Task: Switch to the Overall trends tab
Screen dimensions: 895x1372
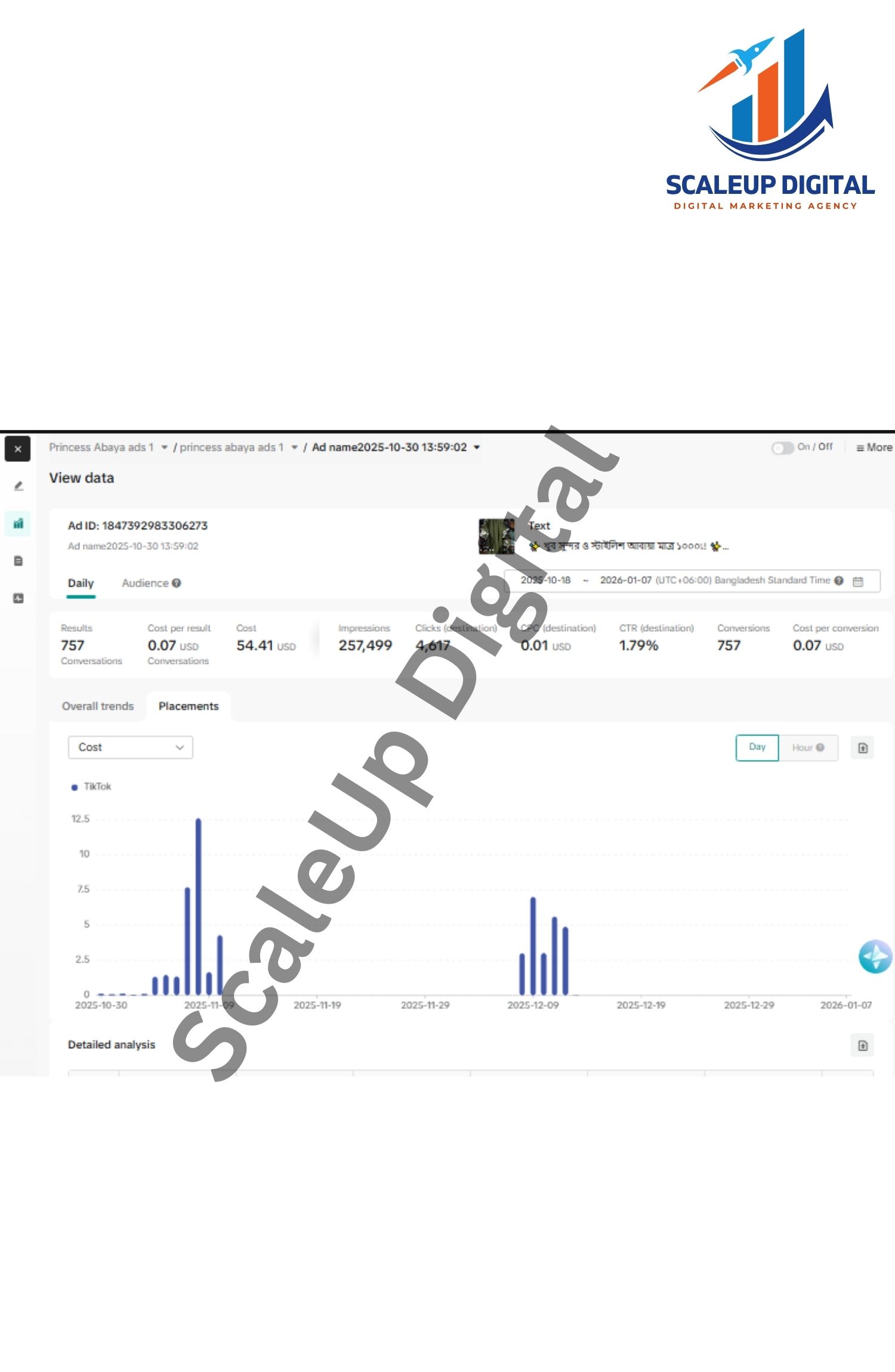Action: coord(98,706)
